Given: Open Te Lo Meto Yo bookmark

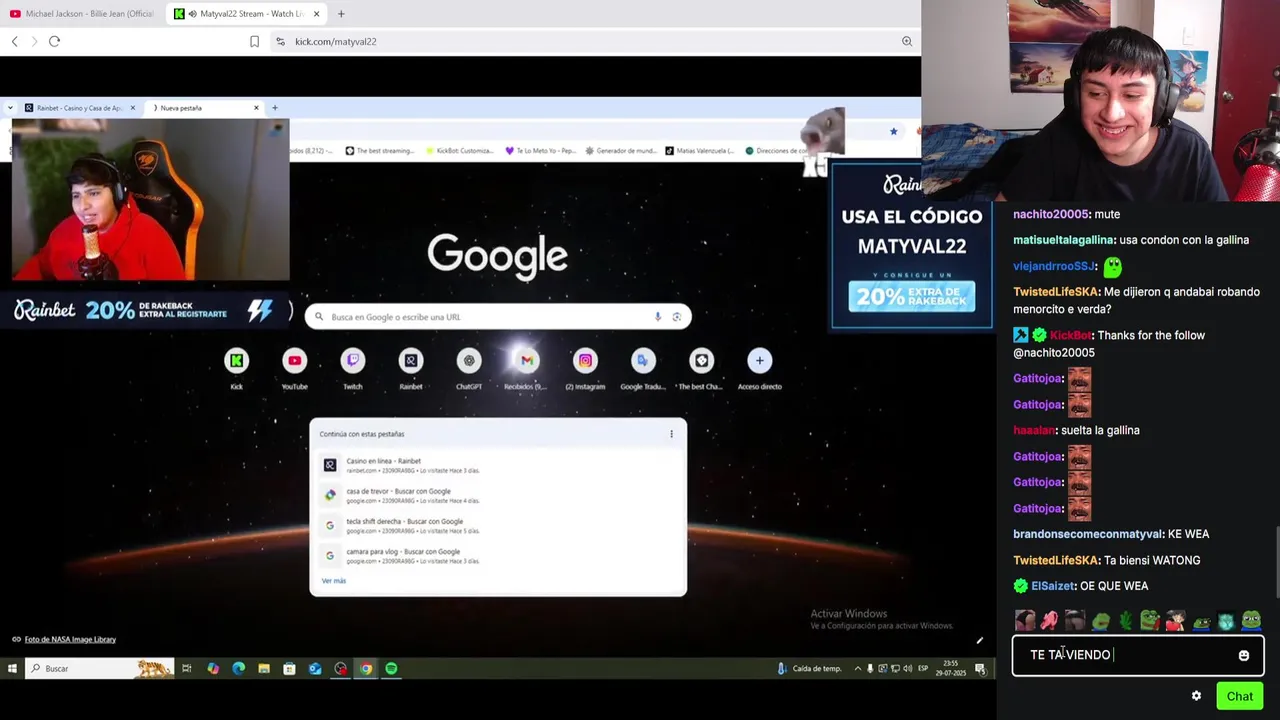Looking at the screenshot, I should coord(541,151).
